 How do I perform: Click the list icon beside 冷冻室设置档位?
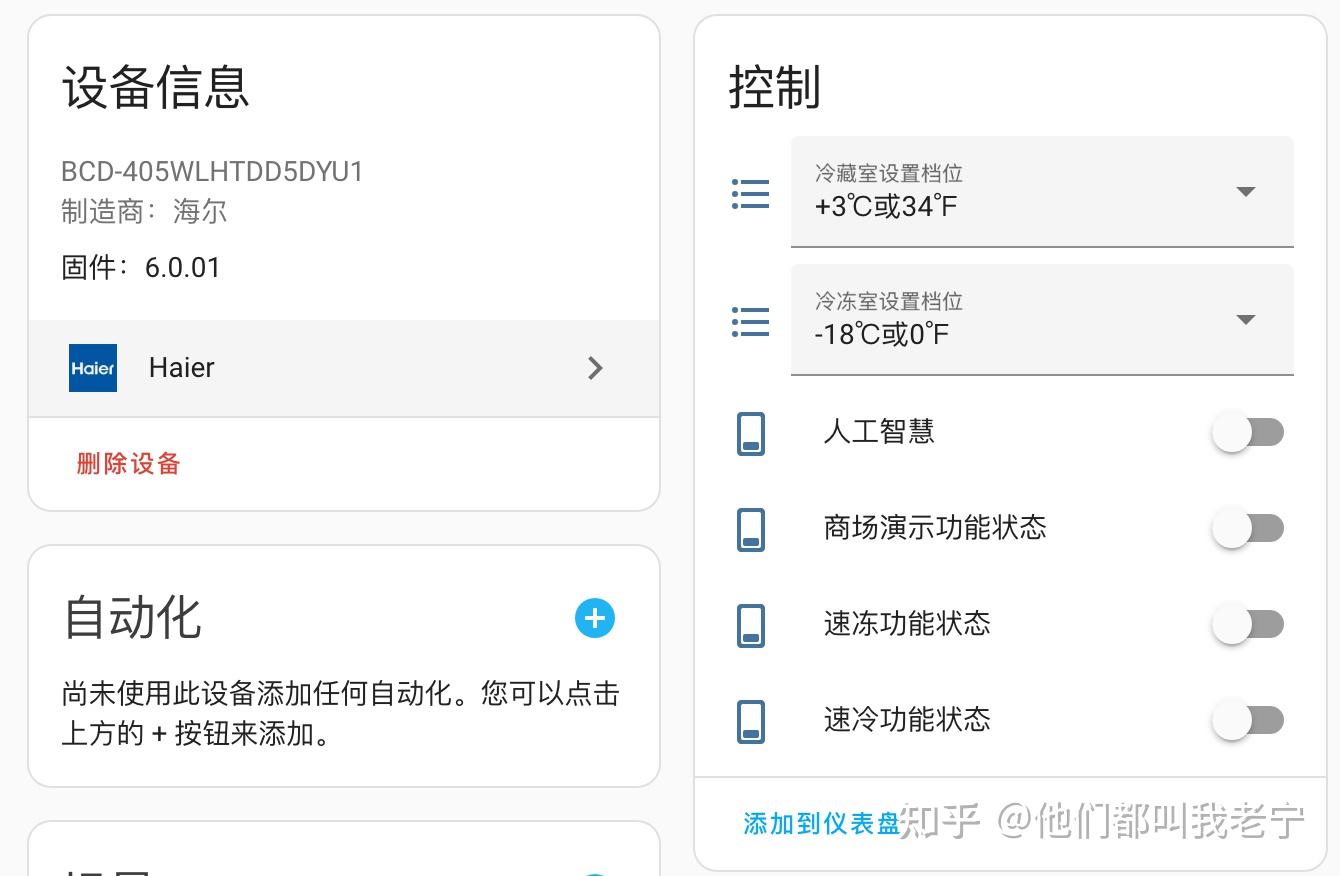tap(751, 321)
